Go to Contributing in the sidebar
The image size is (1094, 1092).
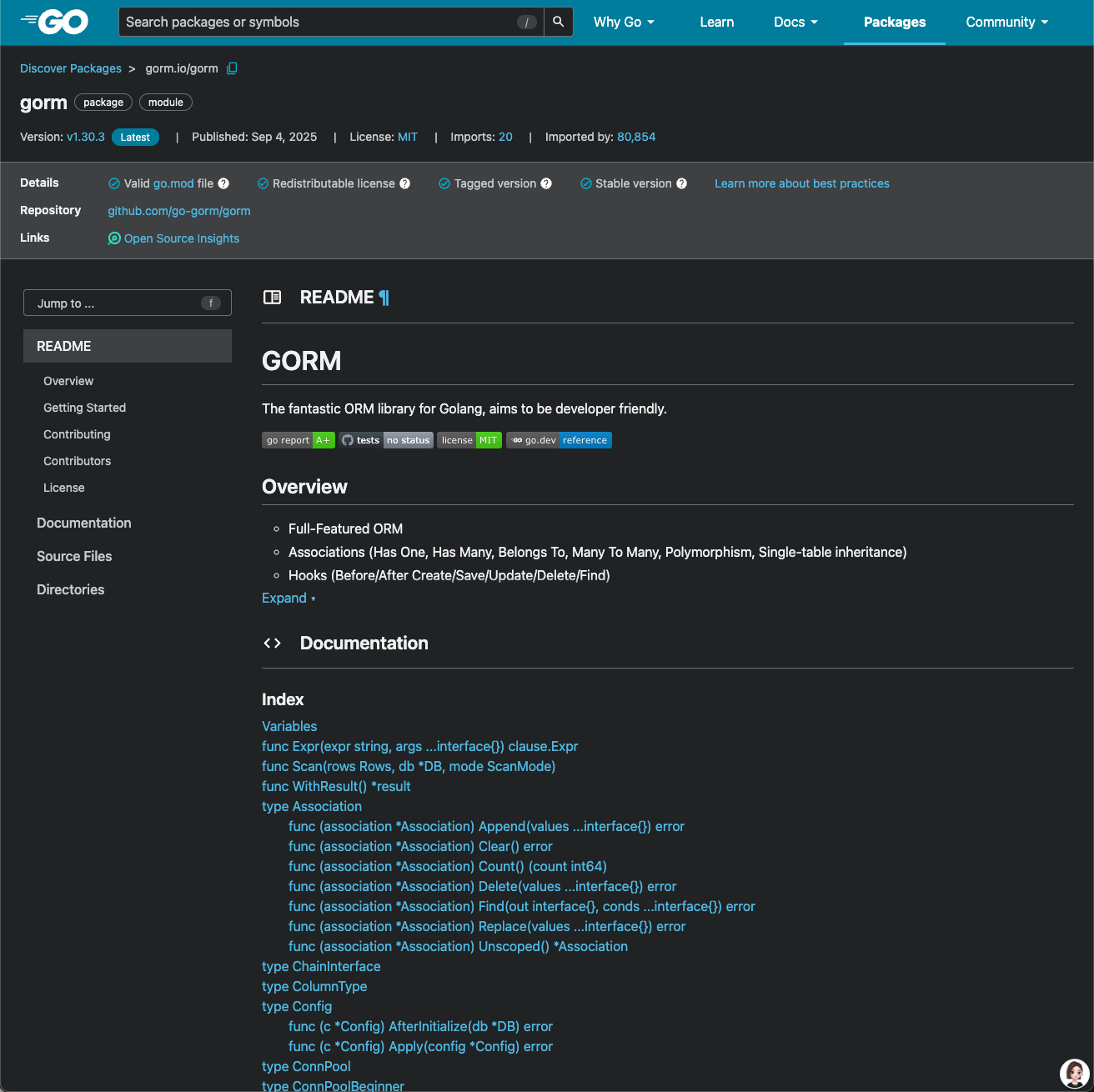[x=77, y=434]
